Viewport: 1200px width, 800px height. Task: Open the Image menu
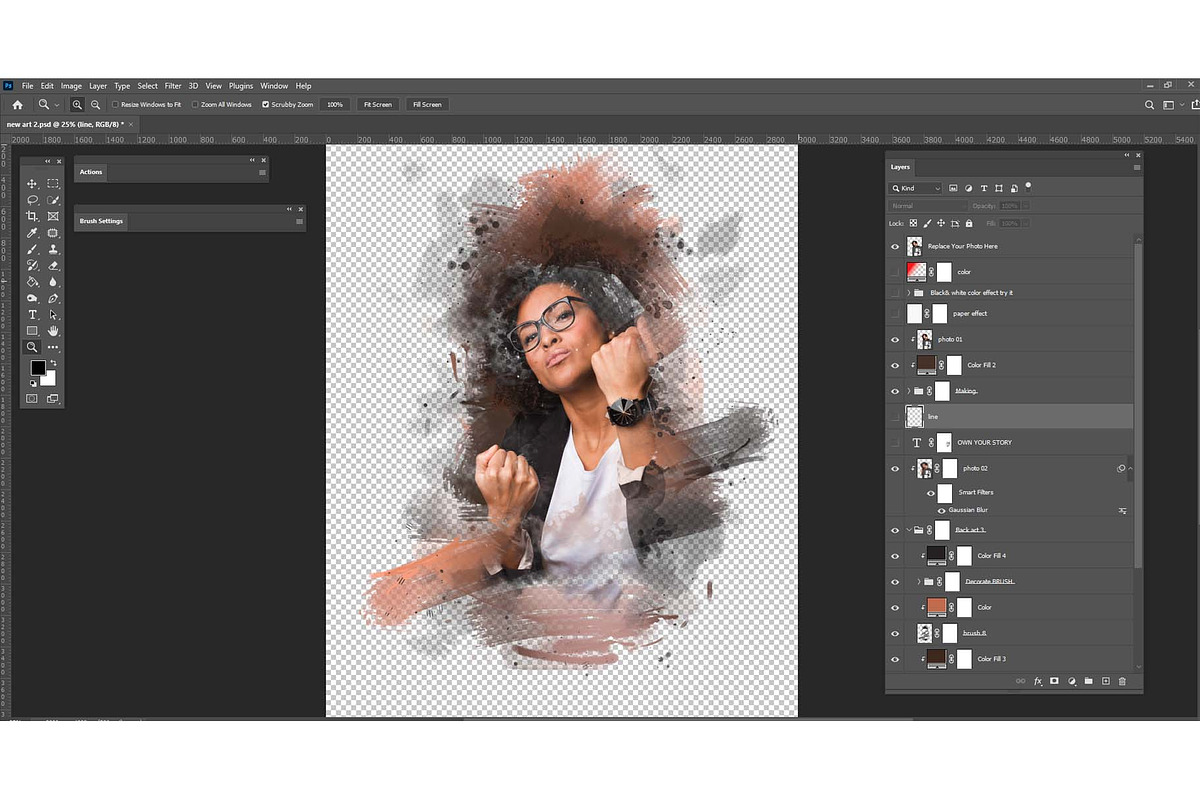pos(71,86)
